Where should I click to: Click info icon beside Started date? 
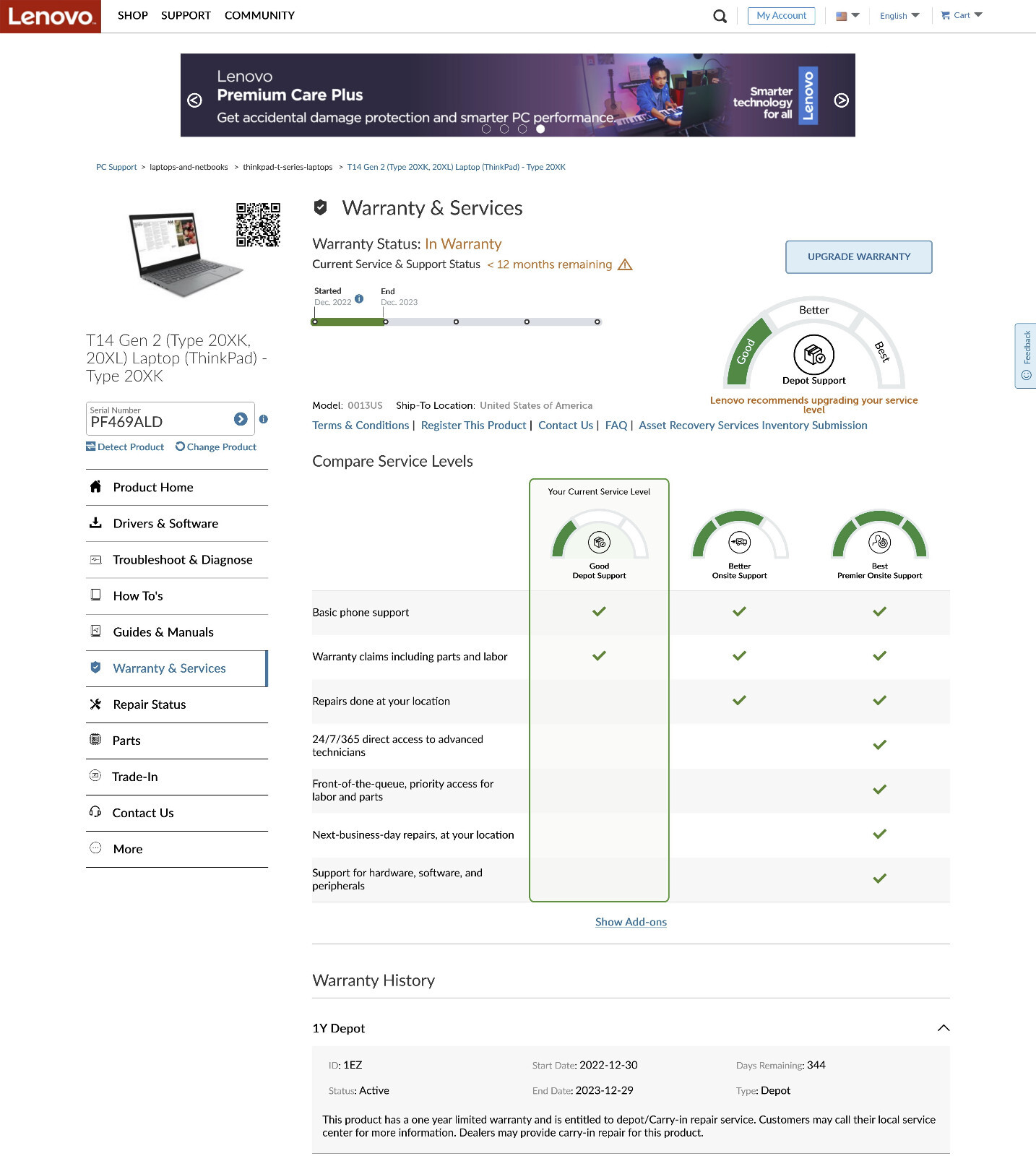click(359, 298)
